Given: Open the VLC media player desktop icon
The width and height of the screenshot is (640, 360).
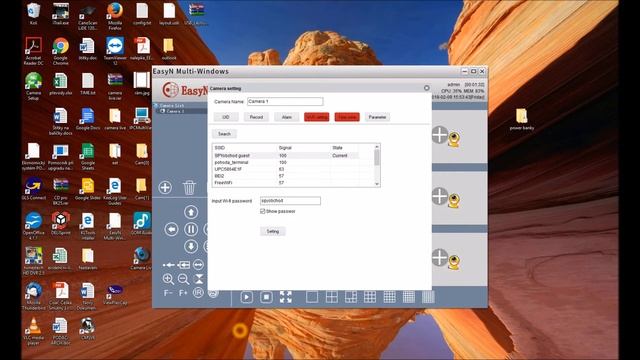Looking at the screenshot, I should coord(33,331).
